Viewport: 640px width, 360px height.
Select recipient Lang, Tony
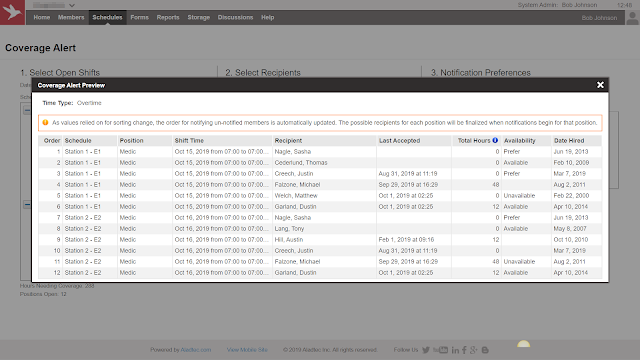click(x=289, y=229)
